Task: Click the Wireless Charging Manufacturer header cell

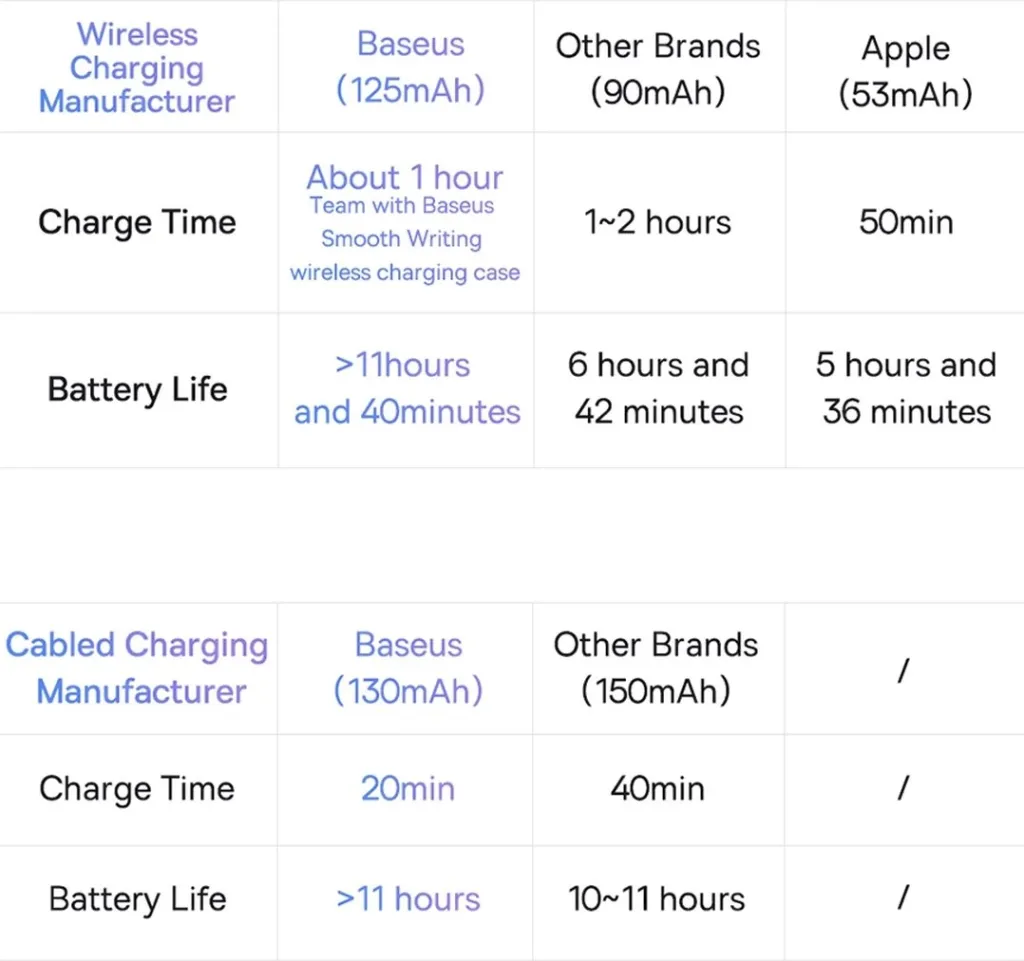Action: click(x=137, y=67)
